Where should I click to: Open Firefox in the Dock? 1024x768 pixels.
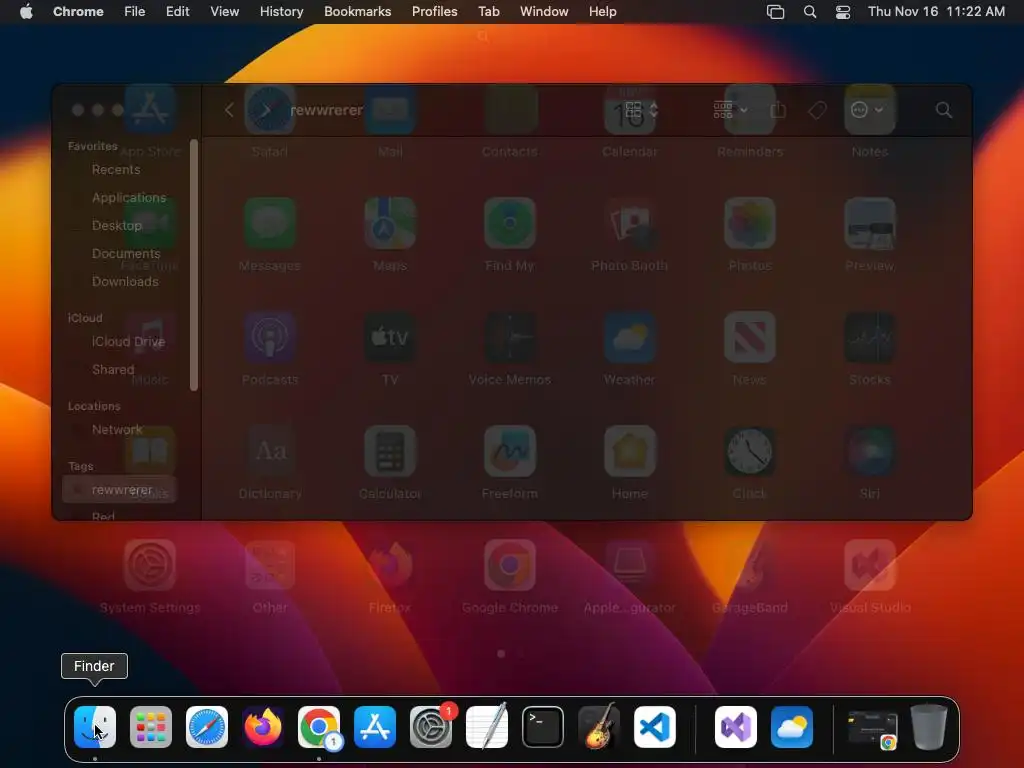[x=263, y=727]
